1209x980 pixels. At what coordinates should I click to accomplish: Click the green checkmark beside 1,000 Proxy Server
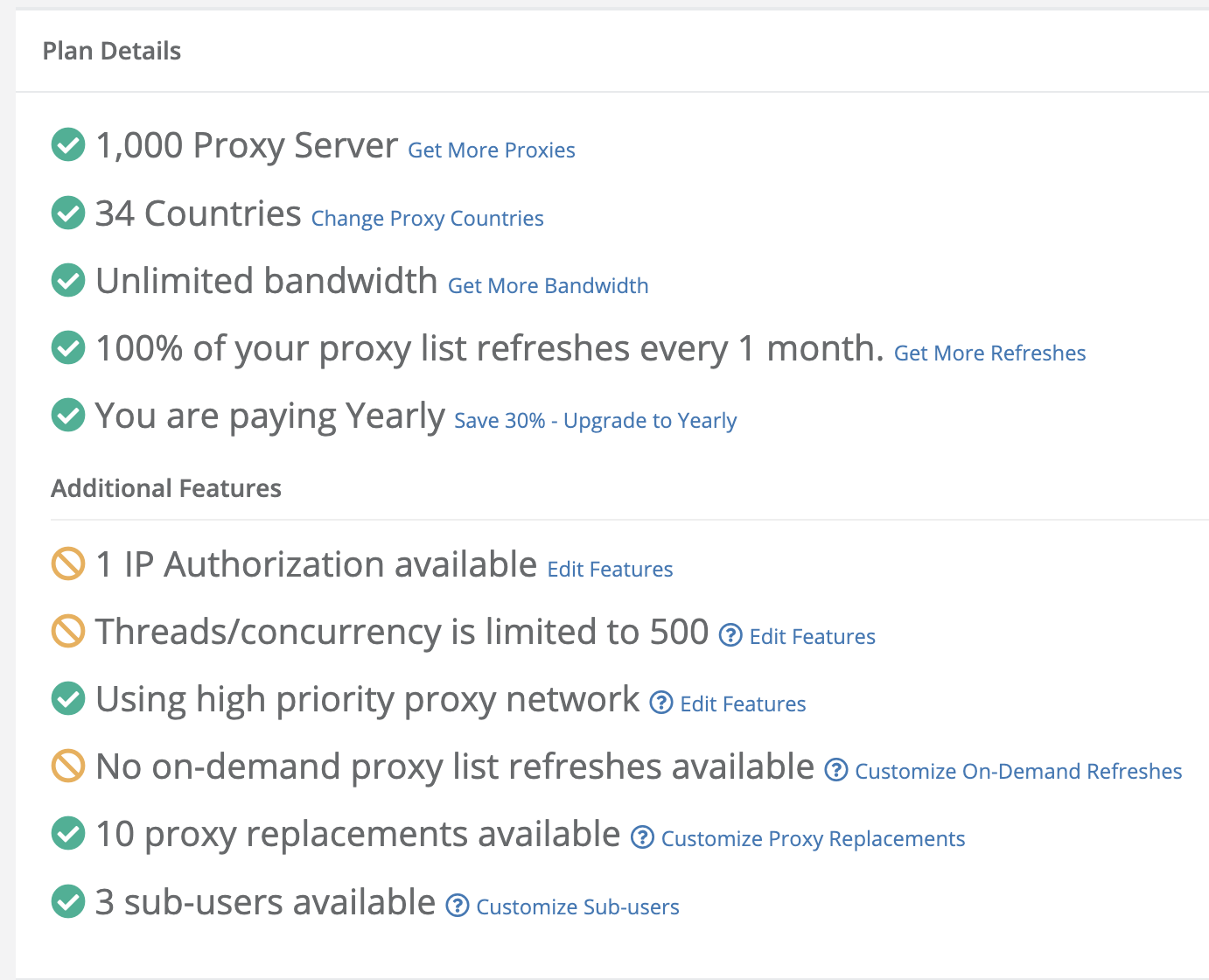click(67, 144)
